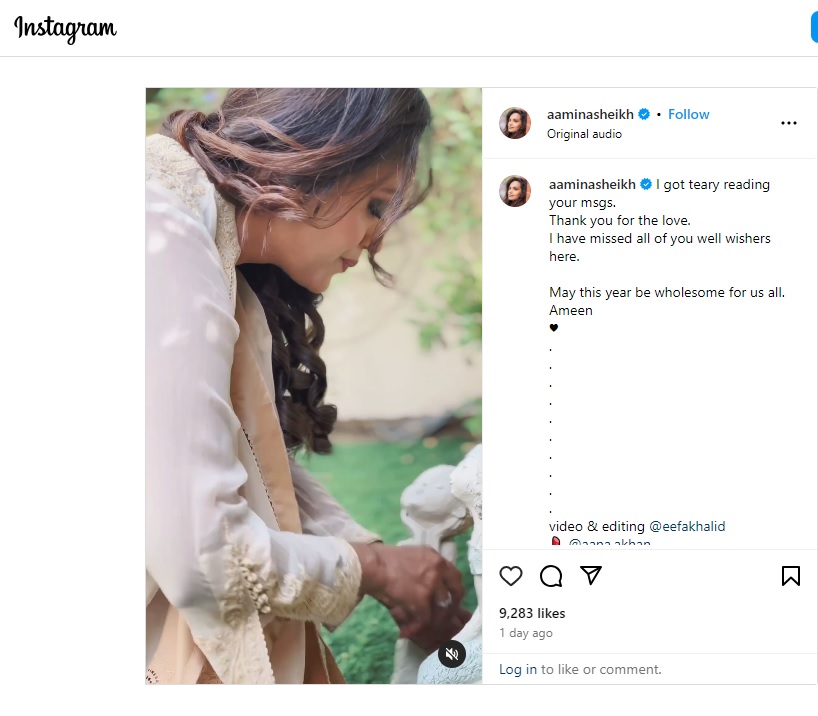This screenshot has width=818, height=716.
Task: Click the verified badge in post header
Action: tap(645, 114)
